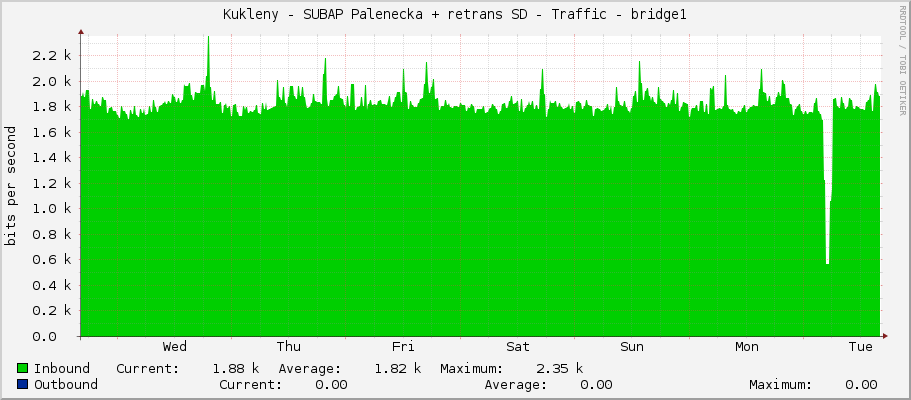Click the 0.2 k y-axis label
The width and height of the screenshot is (911, 400).
53,311
